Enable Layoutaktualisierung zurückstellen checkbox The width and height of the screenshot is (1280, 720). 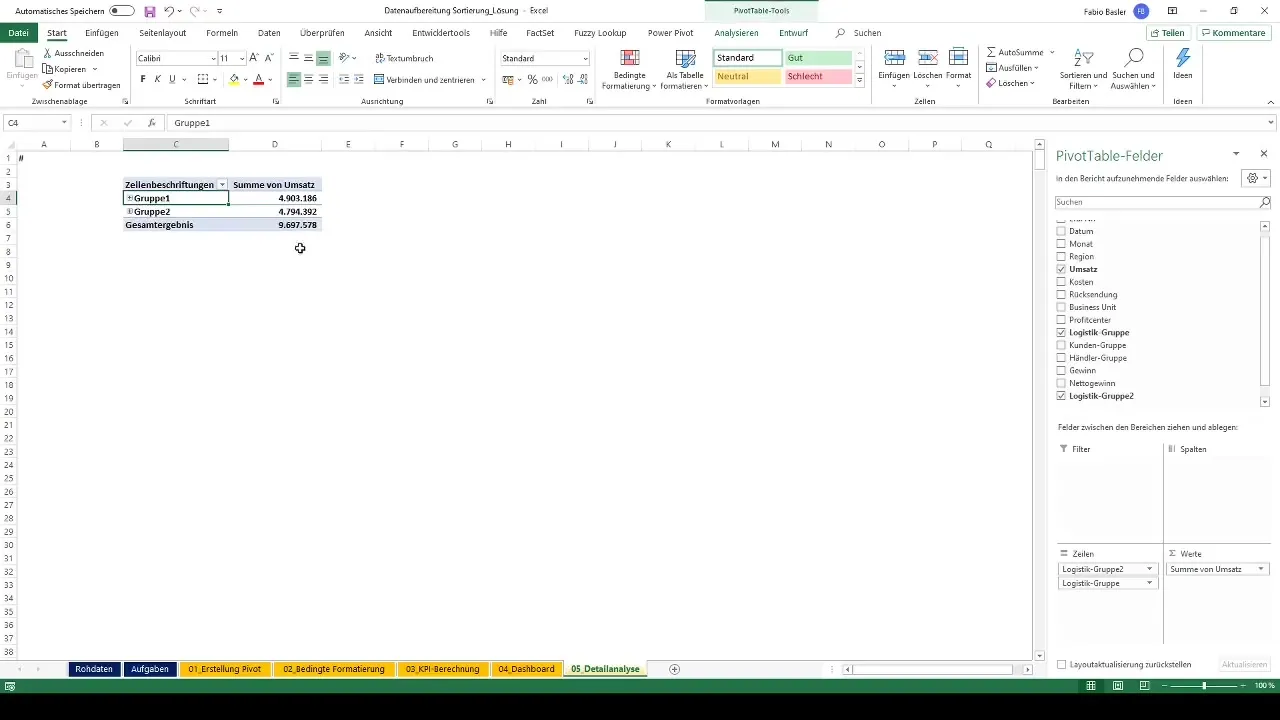[1062, 664]
